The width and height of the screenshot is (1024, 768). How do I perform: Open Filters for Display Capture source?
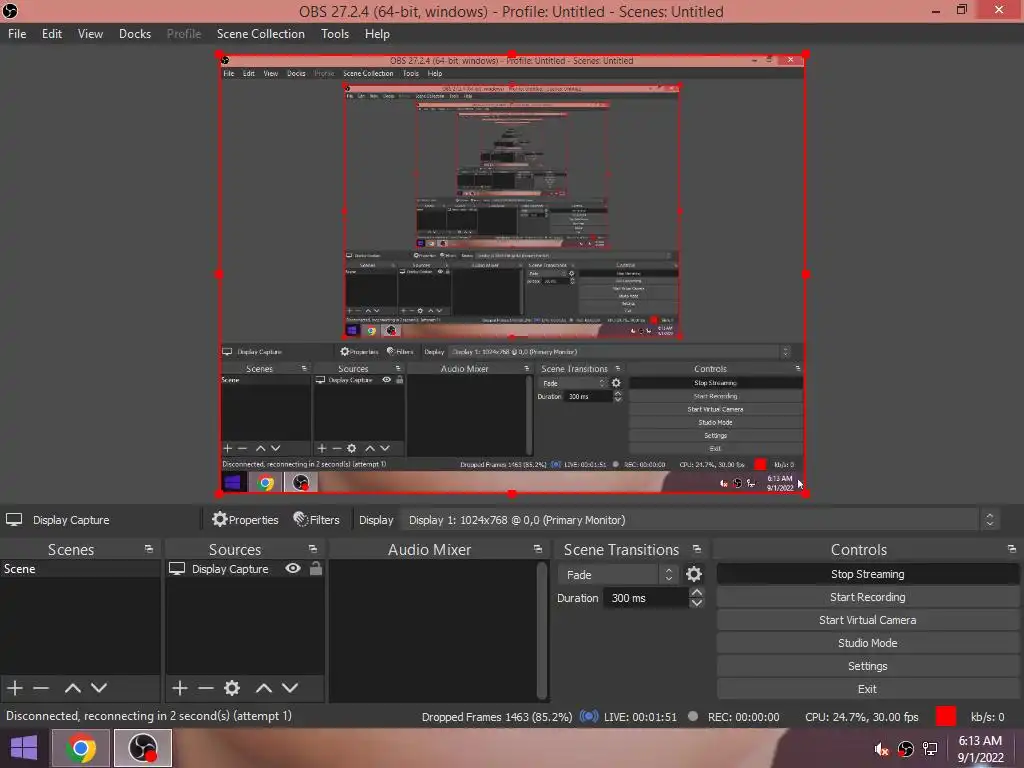[317, 520]
